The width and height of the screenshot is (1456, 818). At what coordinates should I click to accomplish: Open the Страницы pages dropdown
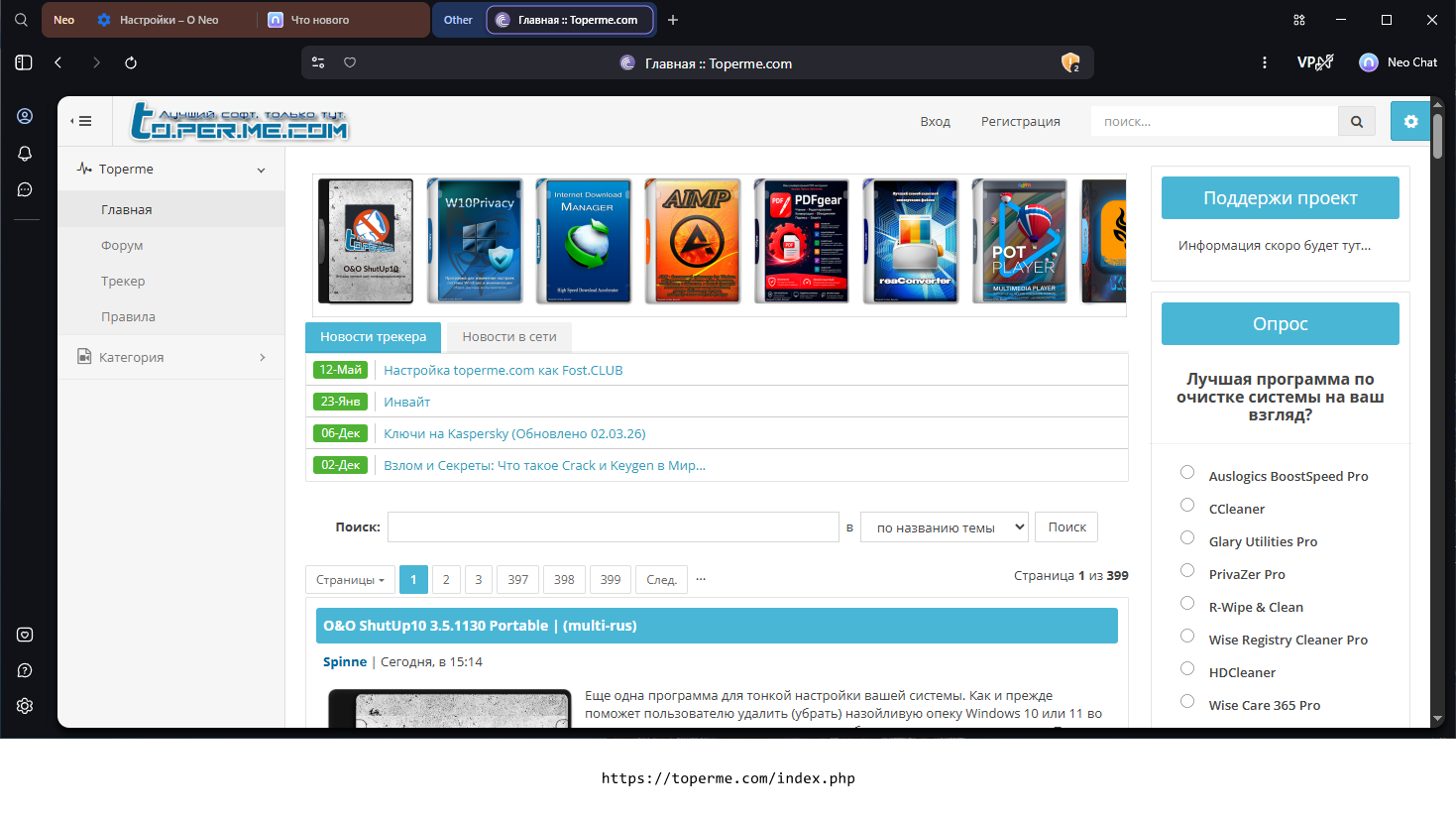tap(350, 580)
